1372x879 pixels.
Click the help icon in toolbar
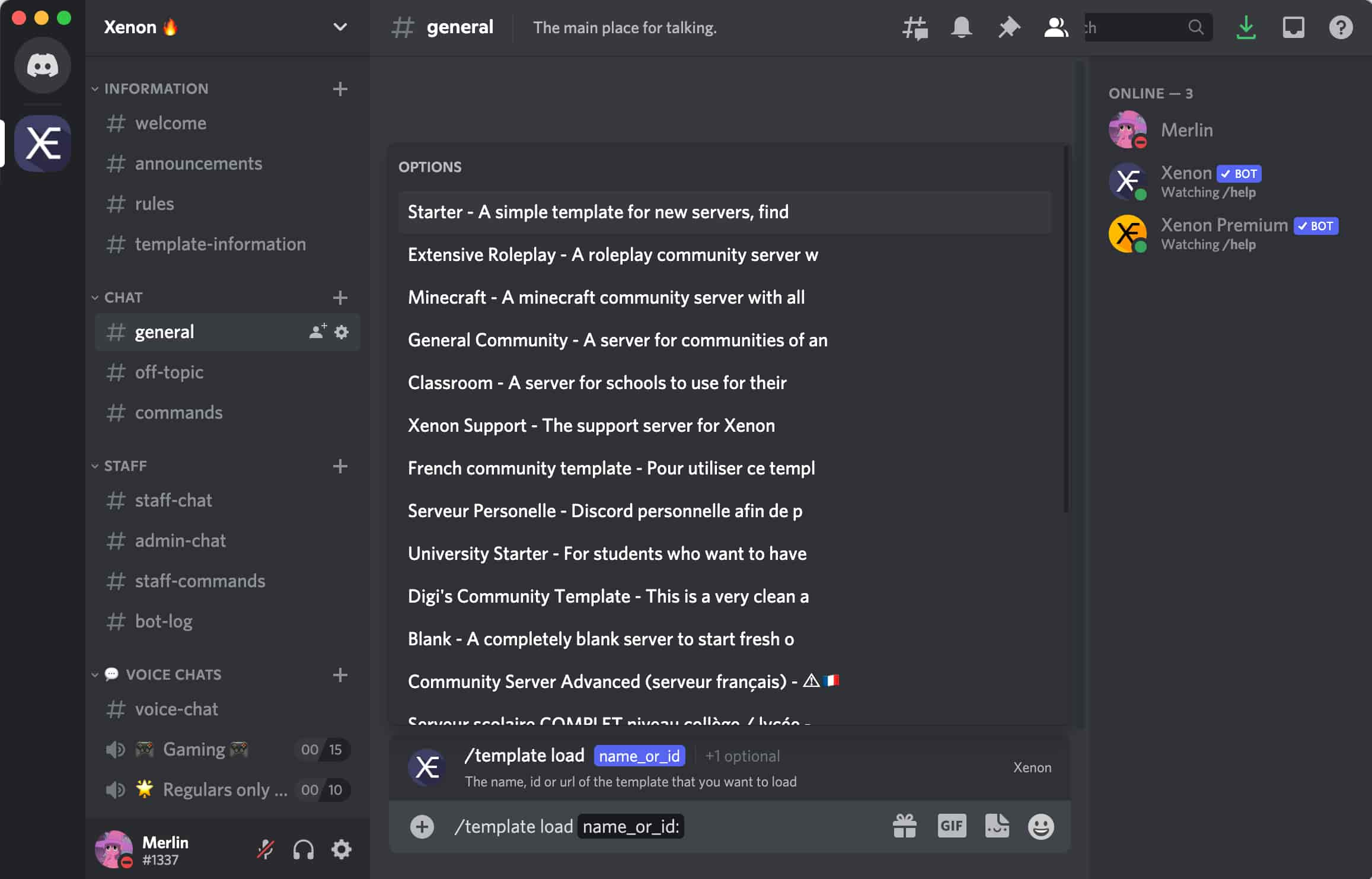(1340, 27)
